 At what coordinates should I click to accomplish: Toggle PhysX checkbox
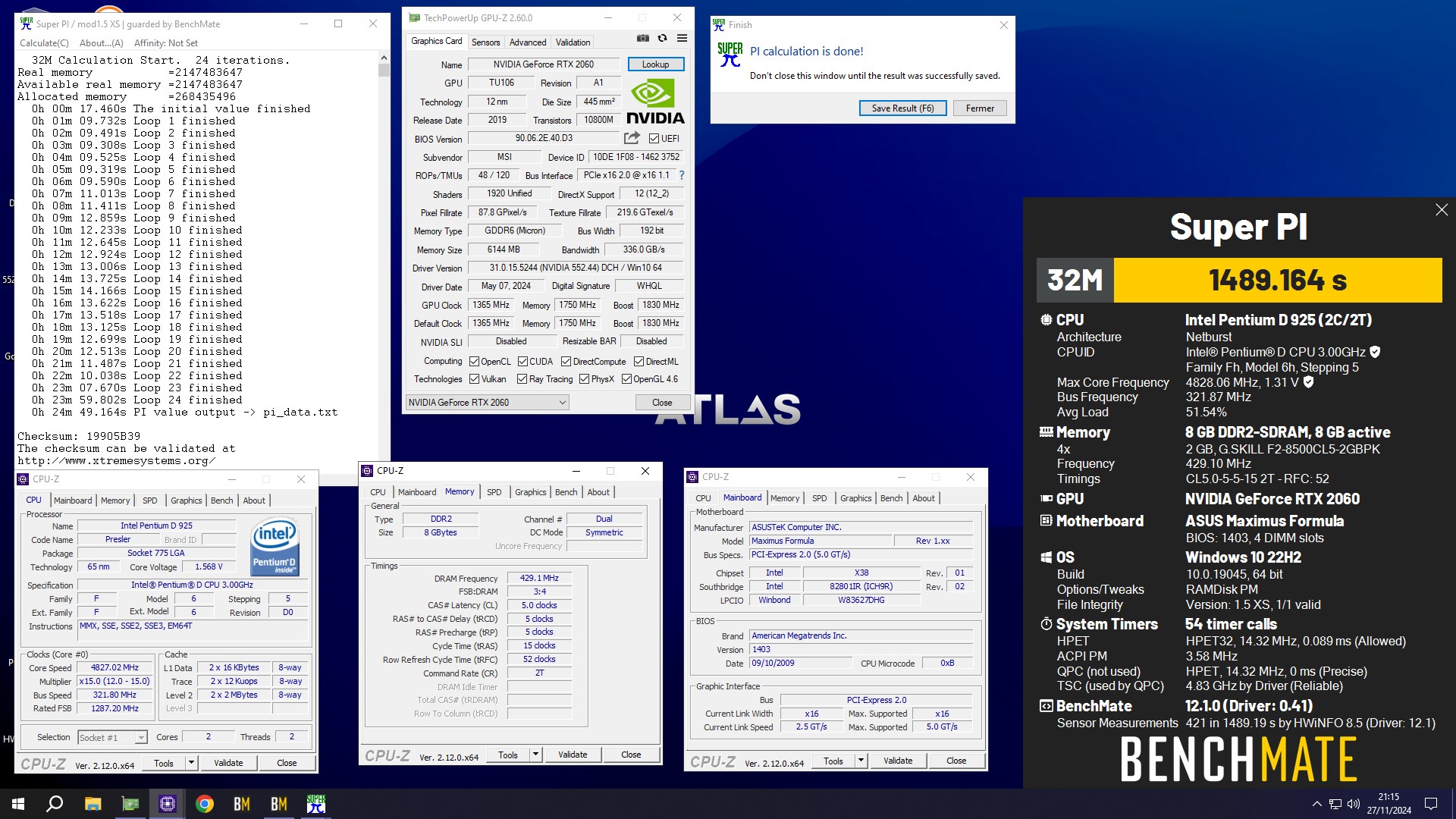(584, 378)
